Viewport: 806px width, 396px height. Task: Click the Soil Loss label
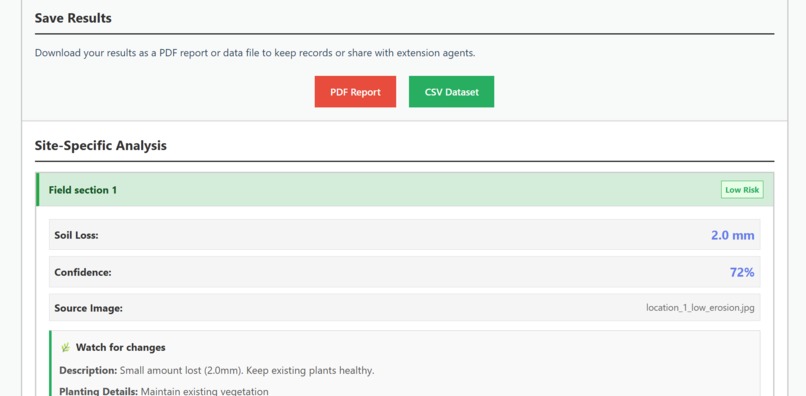pyautogui.click(x=76, y=236)
